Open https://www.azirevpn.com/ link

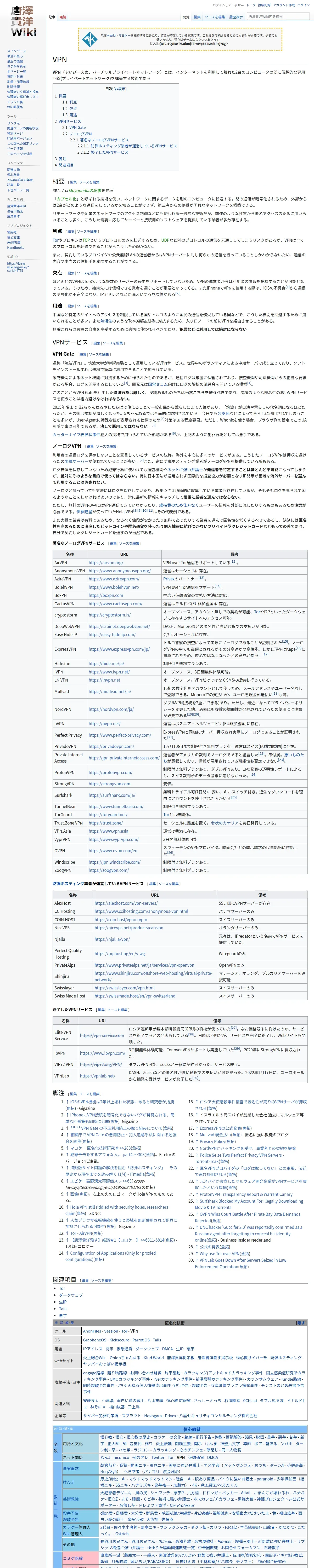(x=114, y=579)
